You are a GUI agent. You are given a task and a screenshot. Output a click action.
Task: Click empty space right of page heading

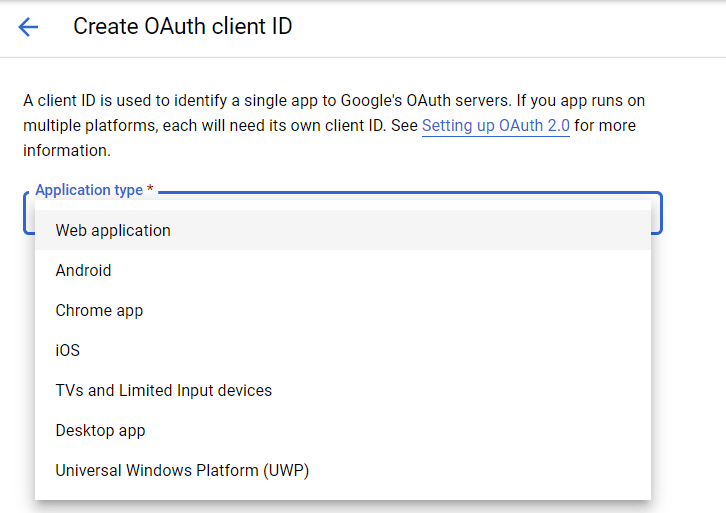[x=500, y=27]
